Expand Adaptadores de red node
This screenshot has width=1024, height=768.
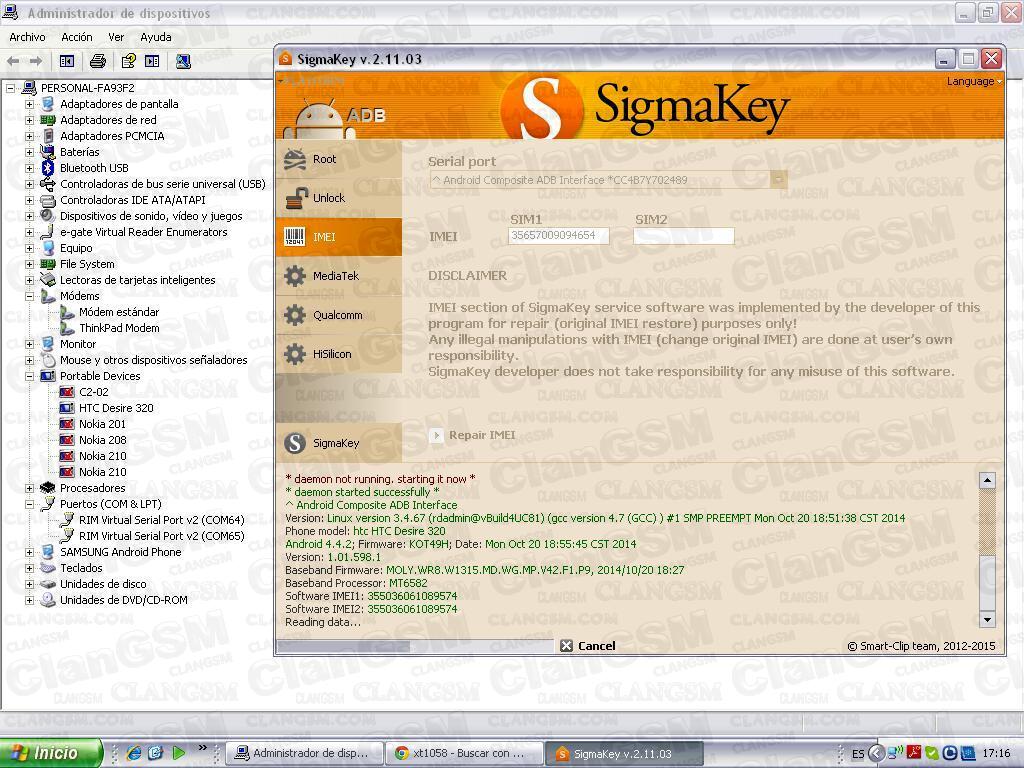[29, 120]
